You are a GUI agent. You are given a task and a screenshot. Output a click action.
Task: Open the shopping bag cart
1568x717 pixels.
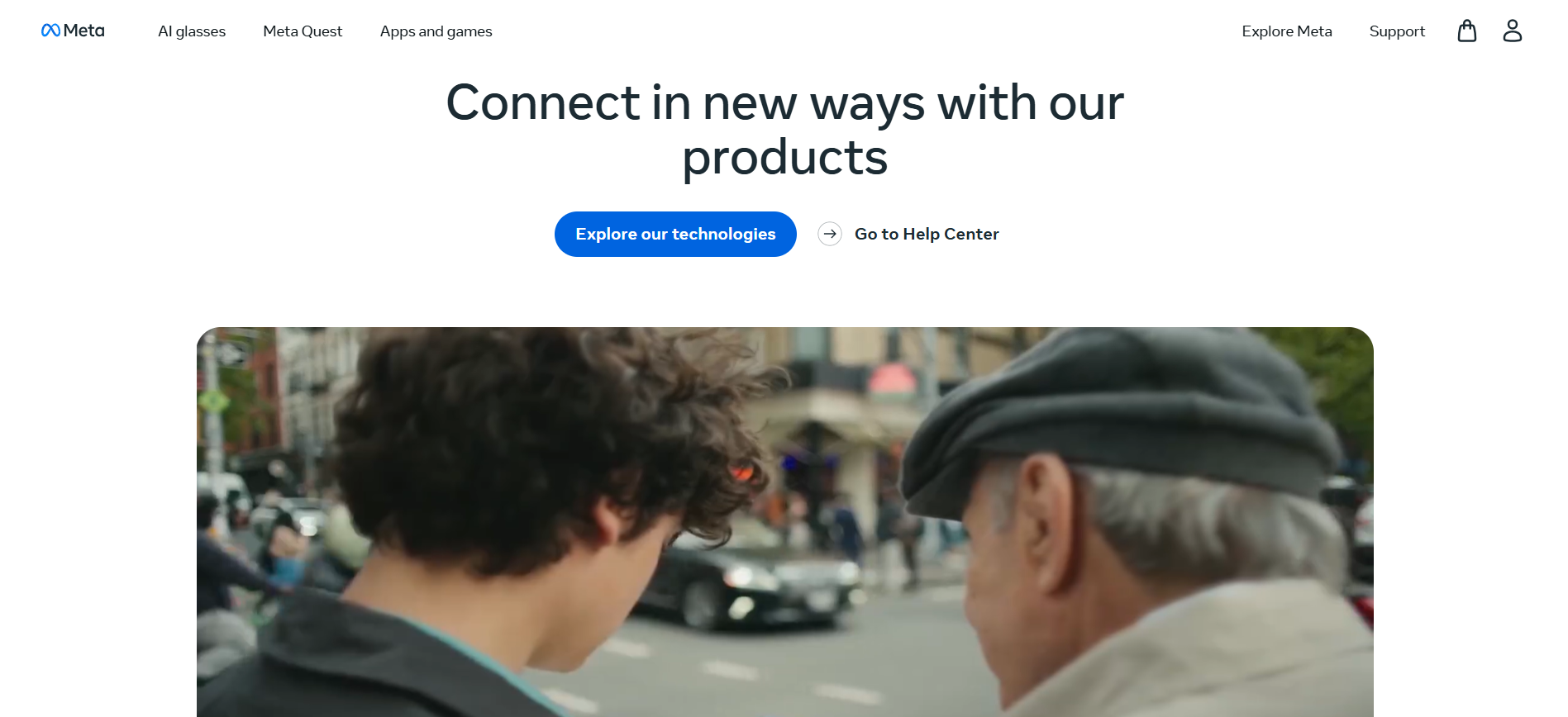pyautogui.click(x=1467, y=31)
